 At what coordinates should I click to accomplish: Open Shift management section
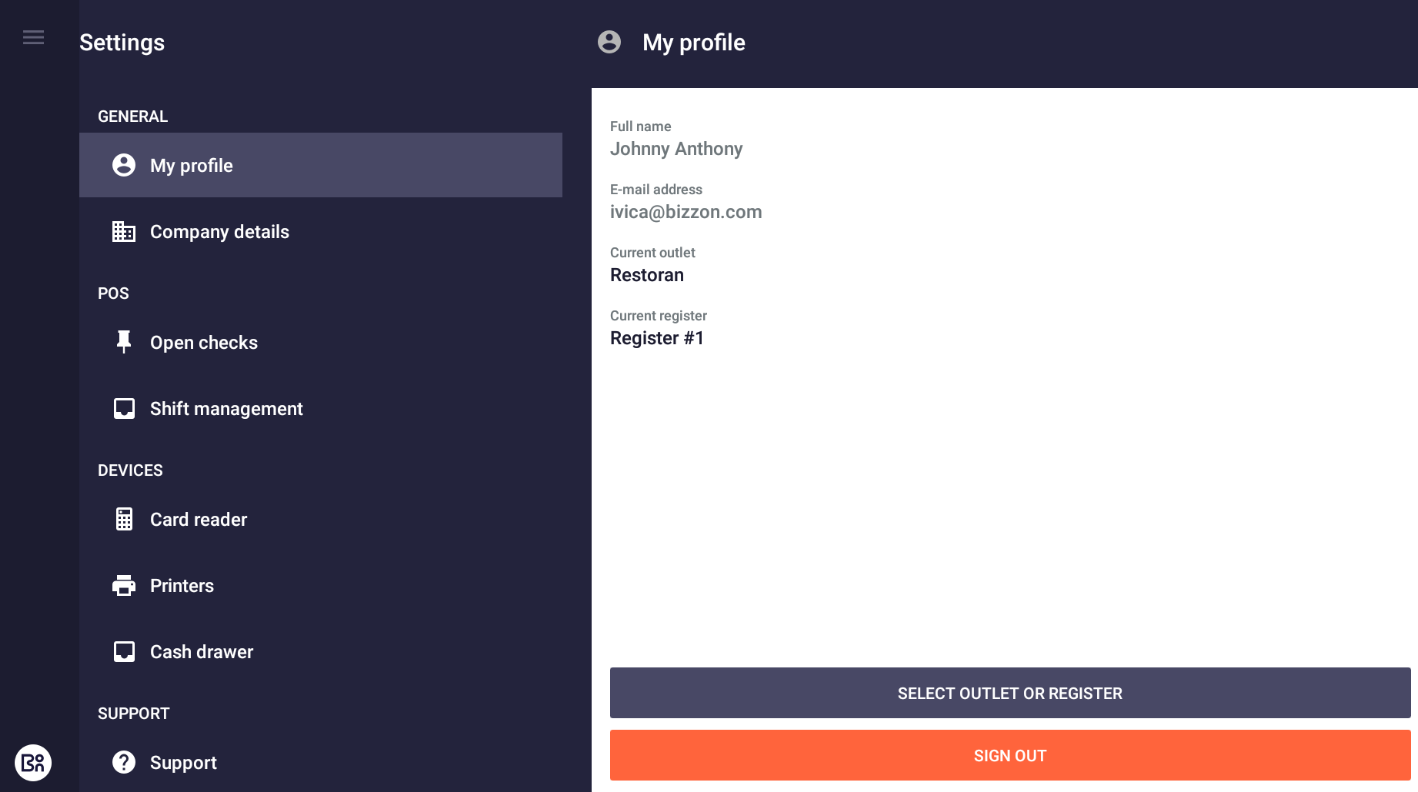320,409
